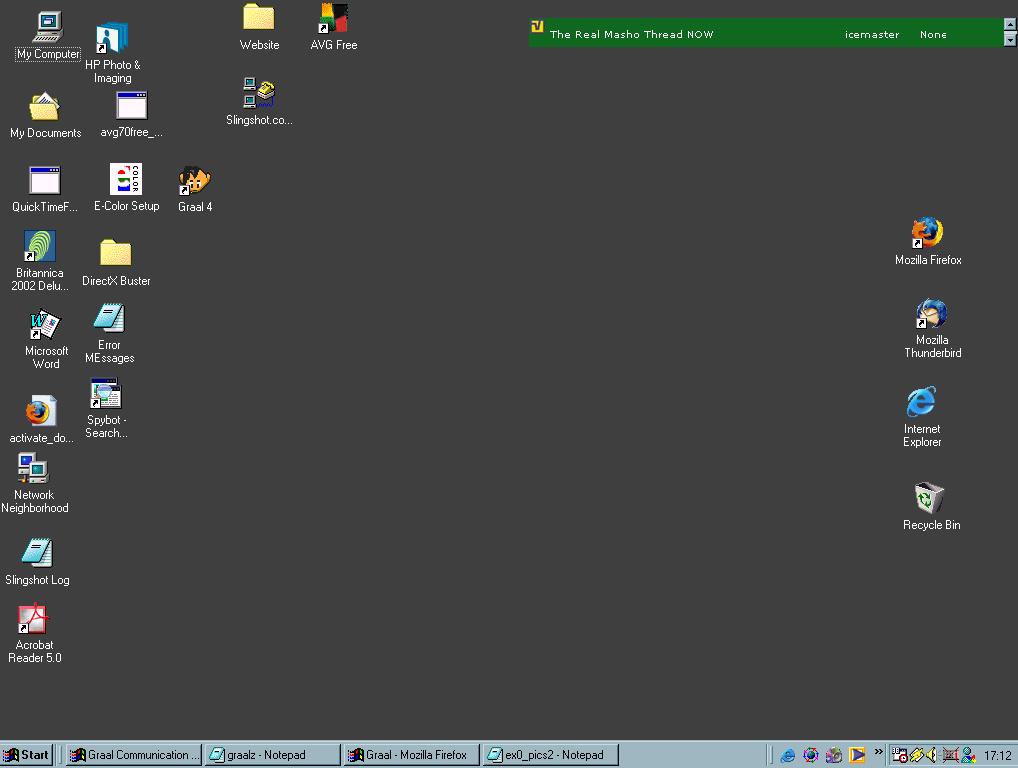Switch to graalz - Notepad taskbar window
The width and height of the screenshot is (1018, 768).
tap(270, 755)
